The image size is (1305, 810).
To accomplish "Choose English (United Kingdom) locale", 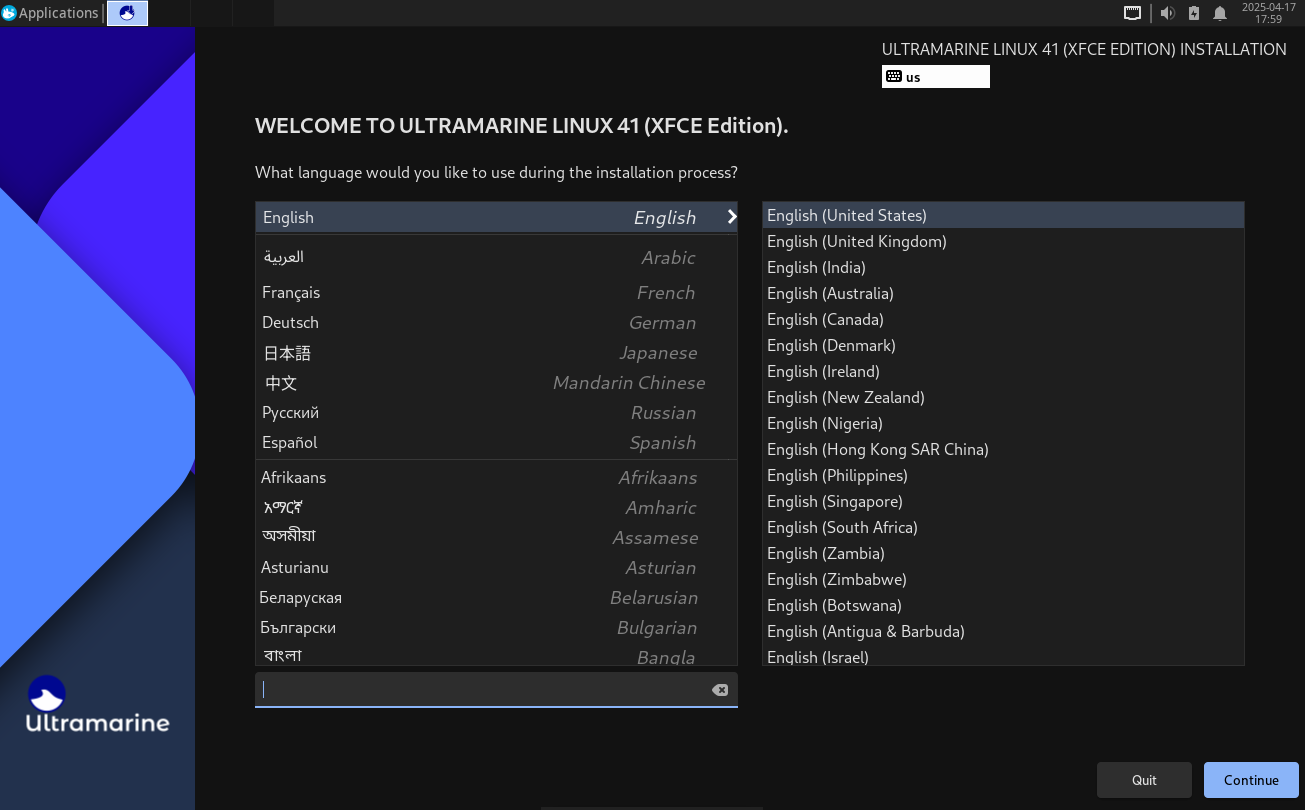I will coord(1003,241).
